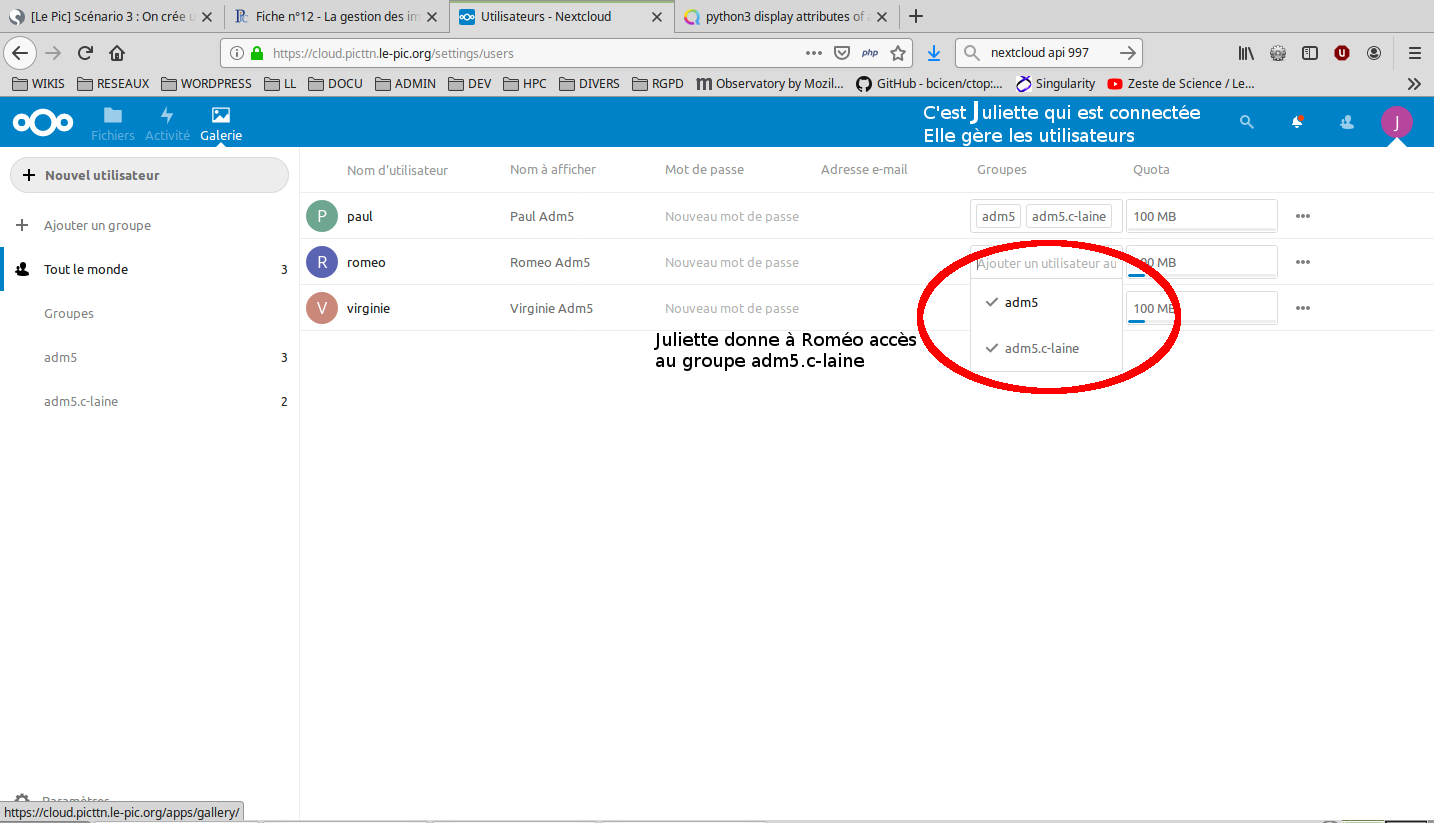Open virginie's quota dropdown
Image resolution: width=1434 pixels, height=823 pixels.
pos(1202,308)
